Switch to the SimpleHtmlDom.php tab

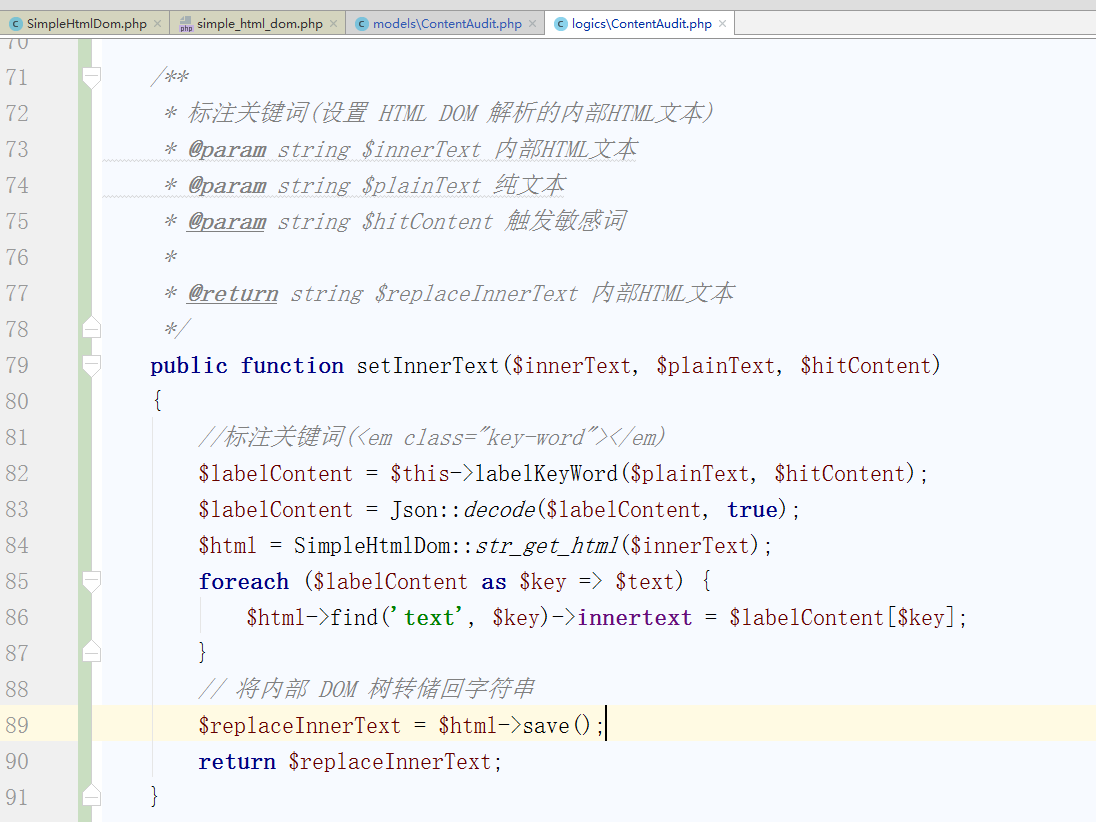86,23
